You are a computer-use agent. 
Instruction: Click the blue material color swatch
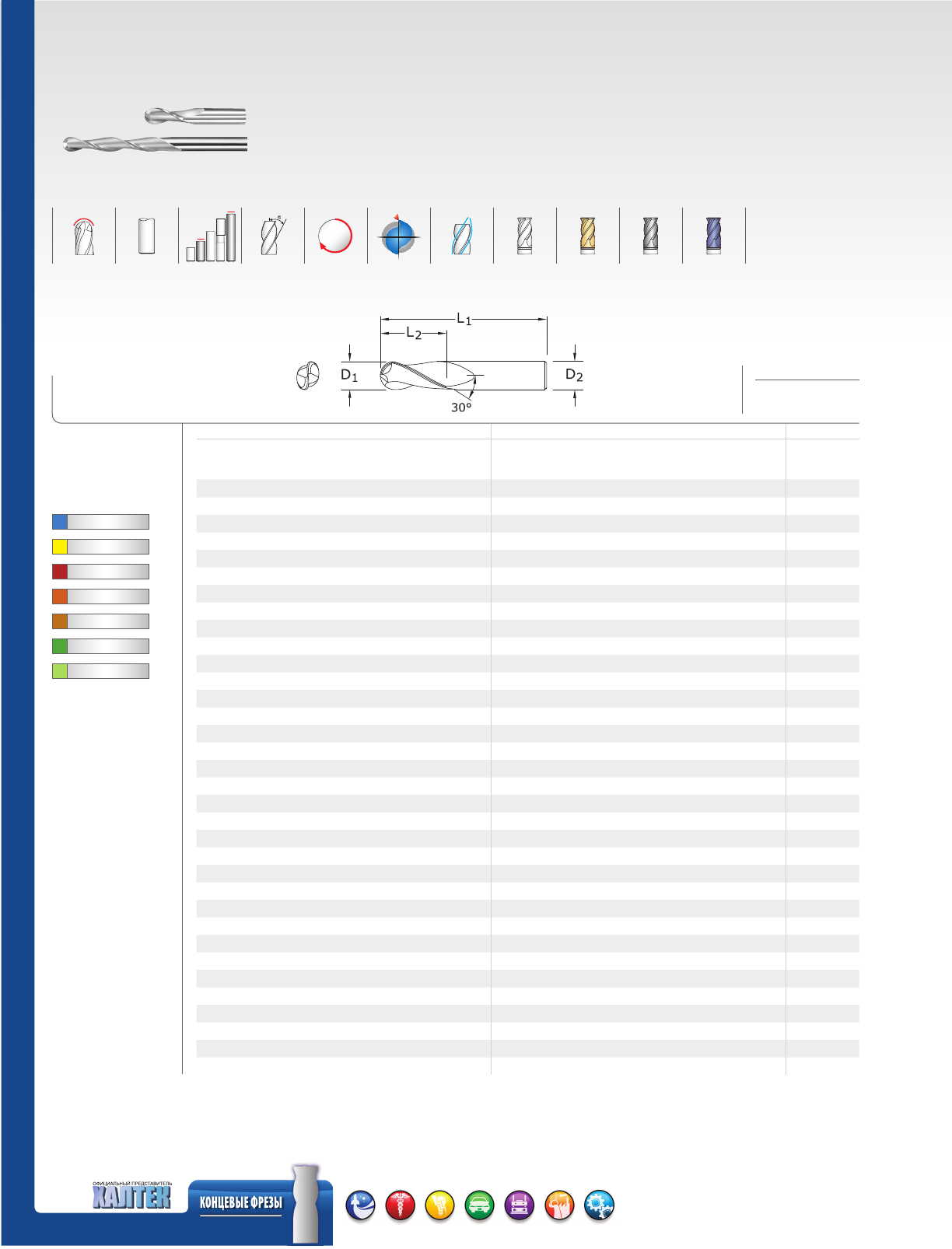pos(60,522)
